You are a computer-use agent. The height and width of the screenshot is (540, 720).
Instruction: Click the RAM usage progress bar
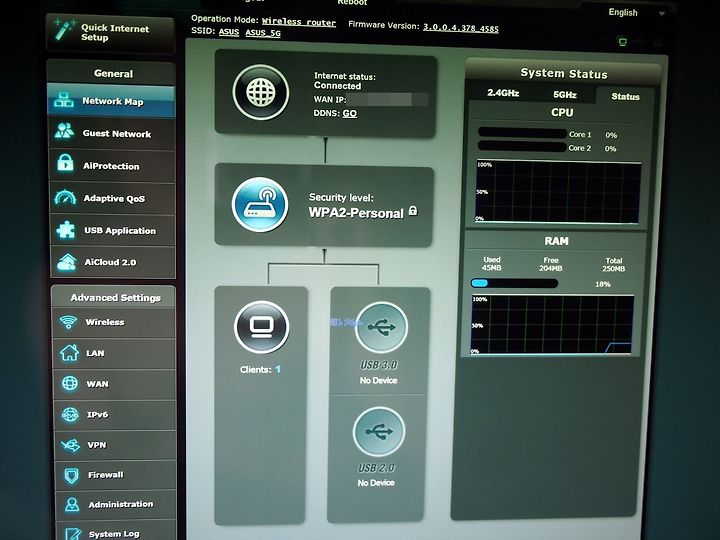pyautogui.click(x=514, y=283)
